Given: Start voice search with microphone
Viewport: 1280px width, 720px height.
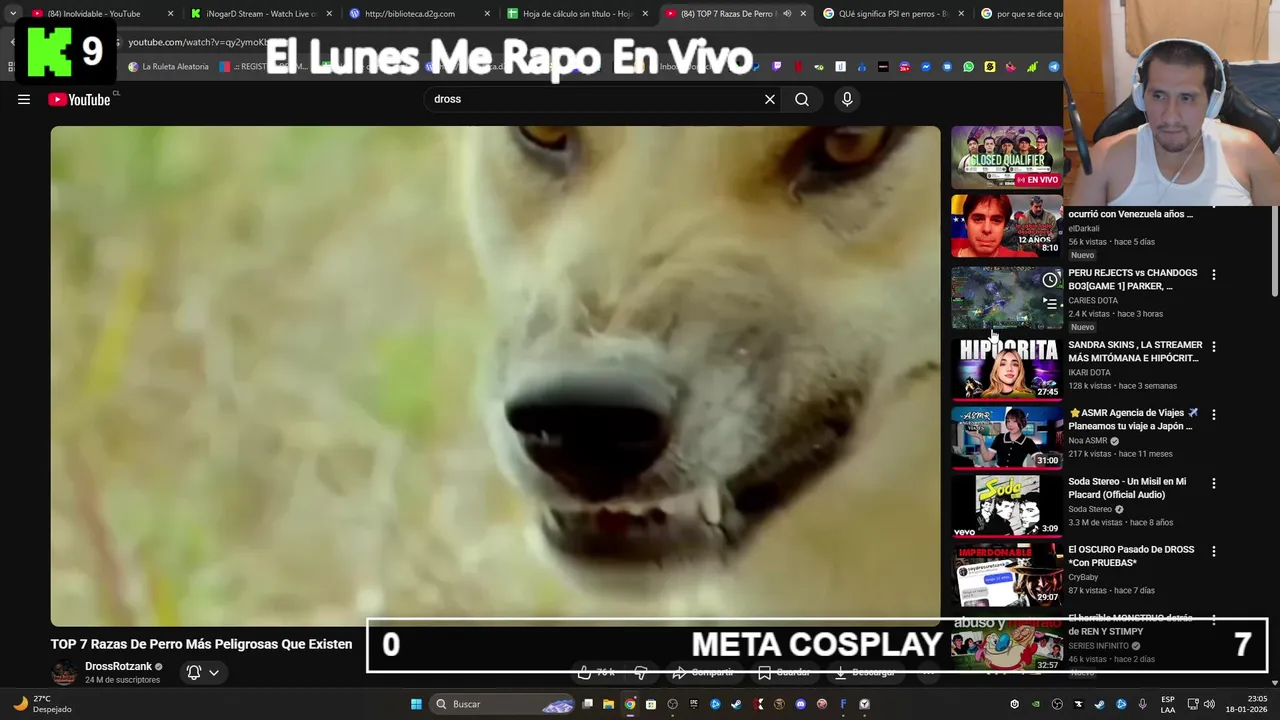Looking at the screenshot, I should 847,99.
